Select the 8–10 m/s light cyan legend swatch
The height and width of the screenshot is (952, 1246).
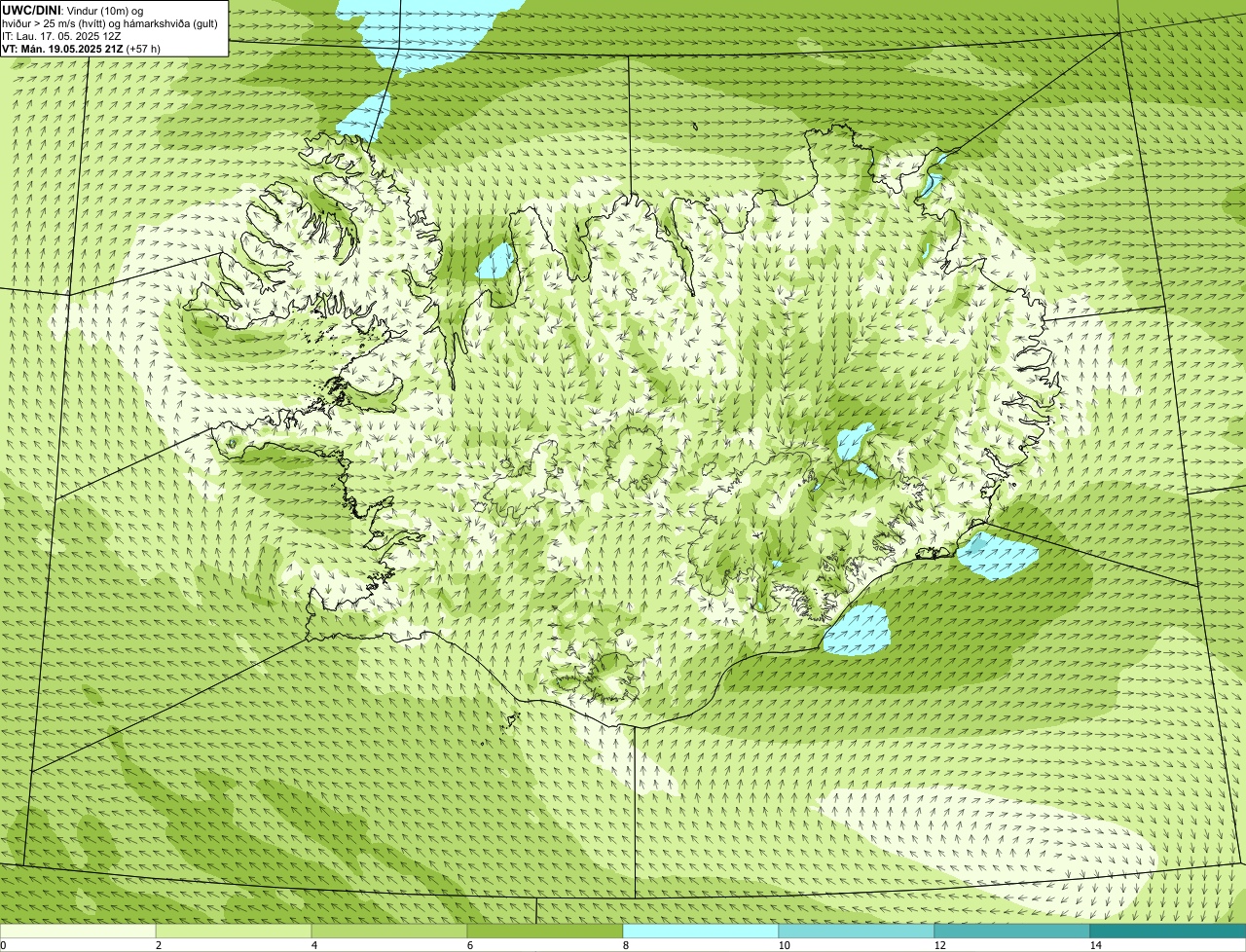pos(701,931)
